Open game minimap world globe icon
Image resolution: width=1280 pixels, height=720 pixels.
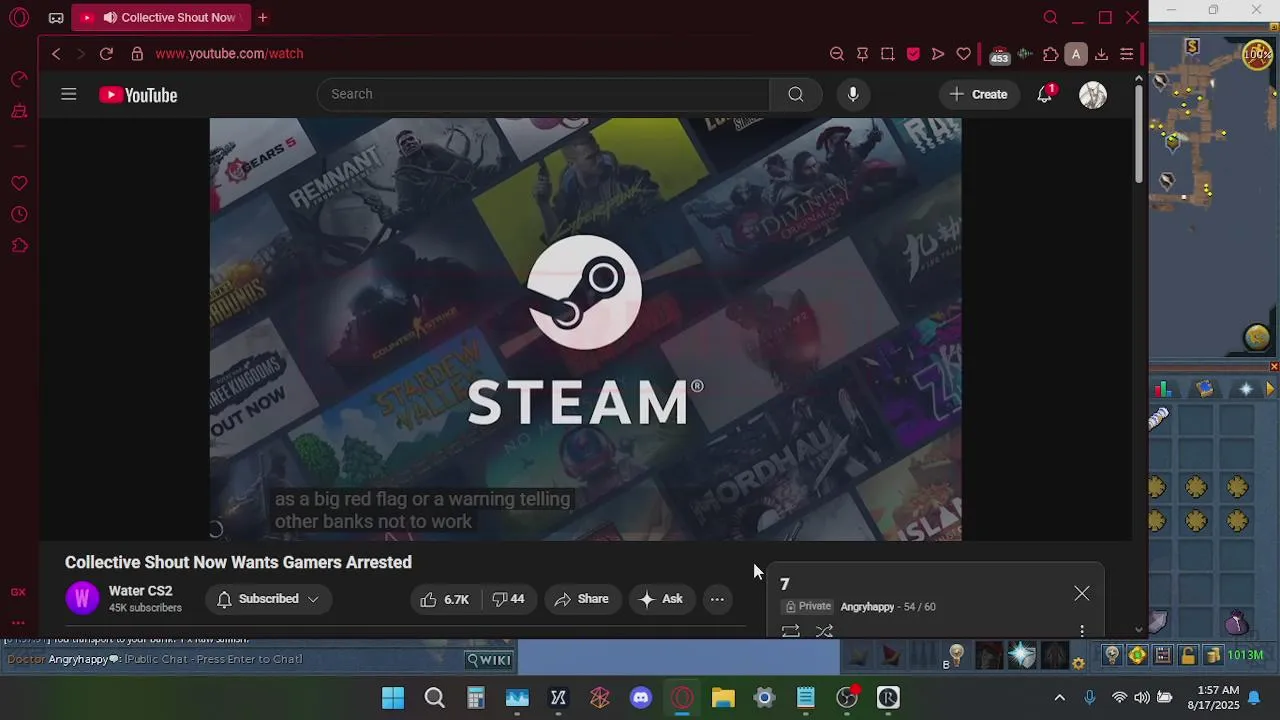[1257, 337]
